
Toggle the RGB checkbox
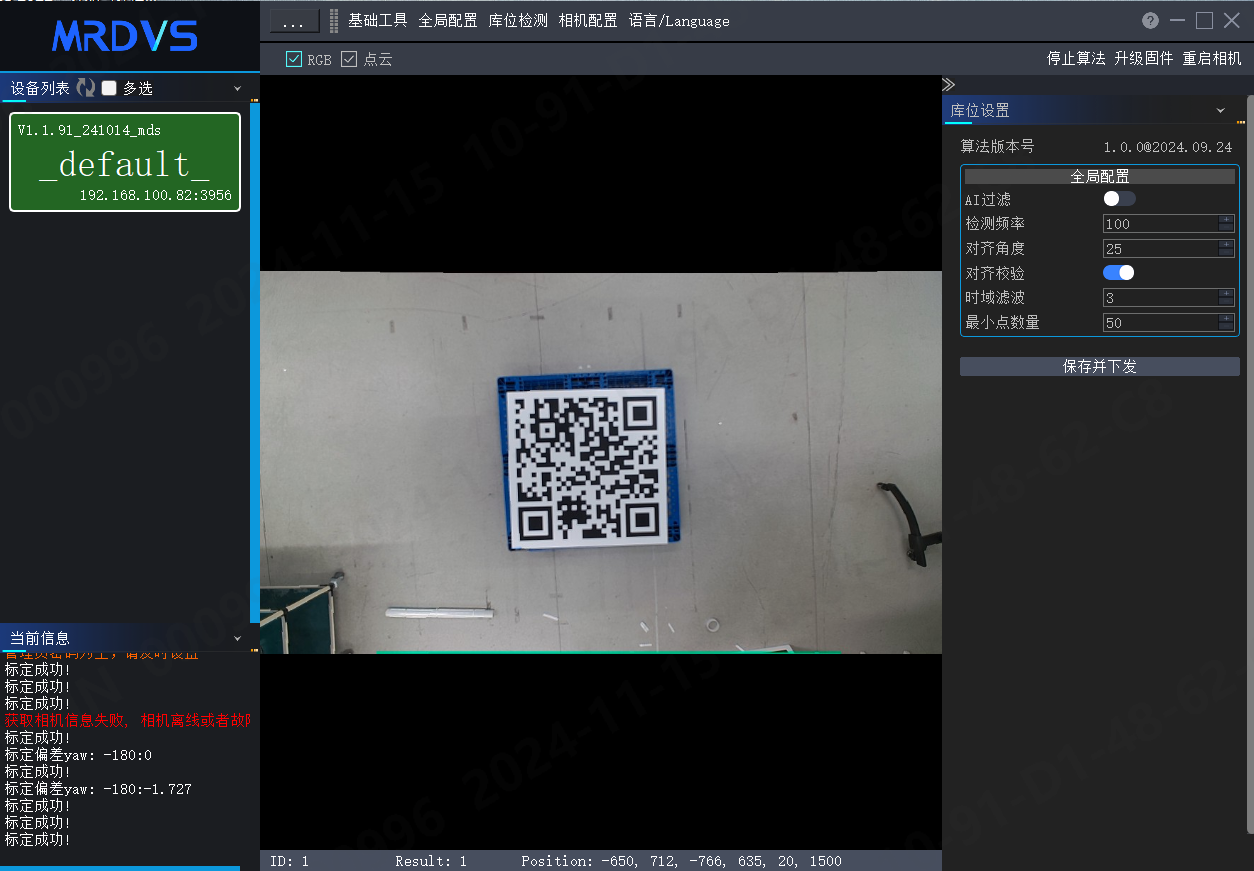pyautogui.click(x=294, y=60)
